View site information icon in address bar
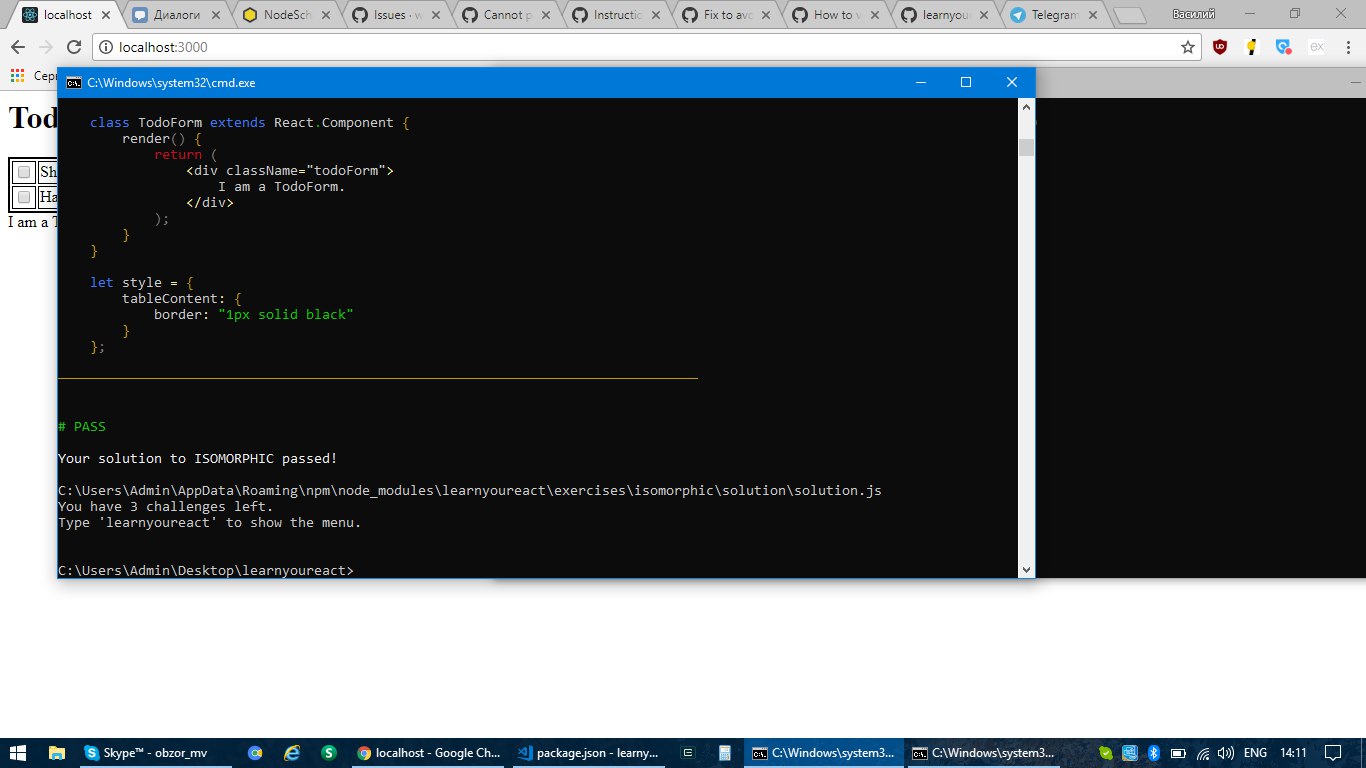 (x=107, y=47)
